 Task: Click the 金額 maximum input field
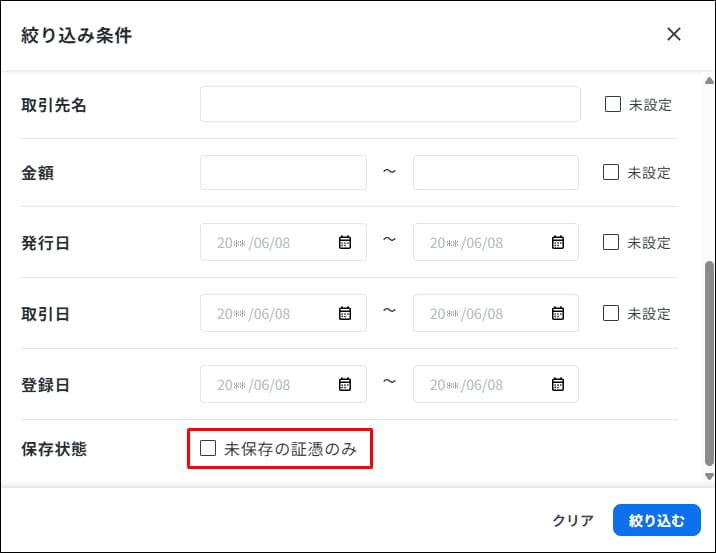pos(496,173)
